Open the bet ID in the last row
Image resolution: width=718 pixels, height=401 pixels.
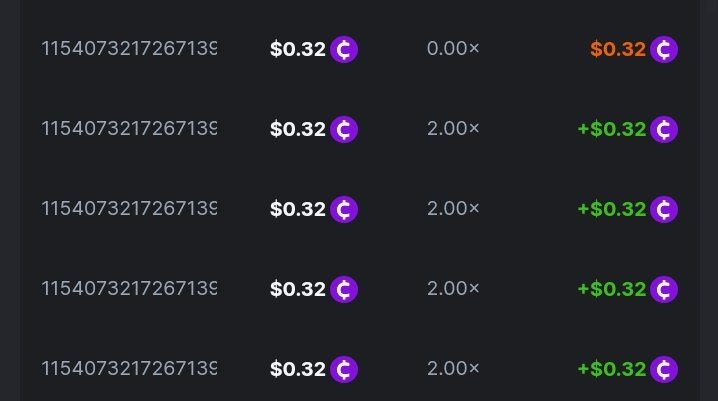129,369
